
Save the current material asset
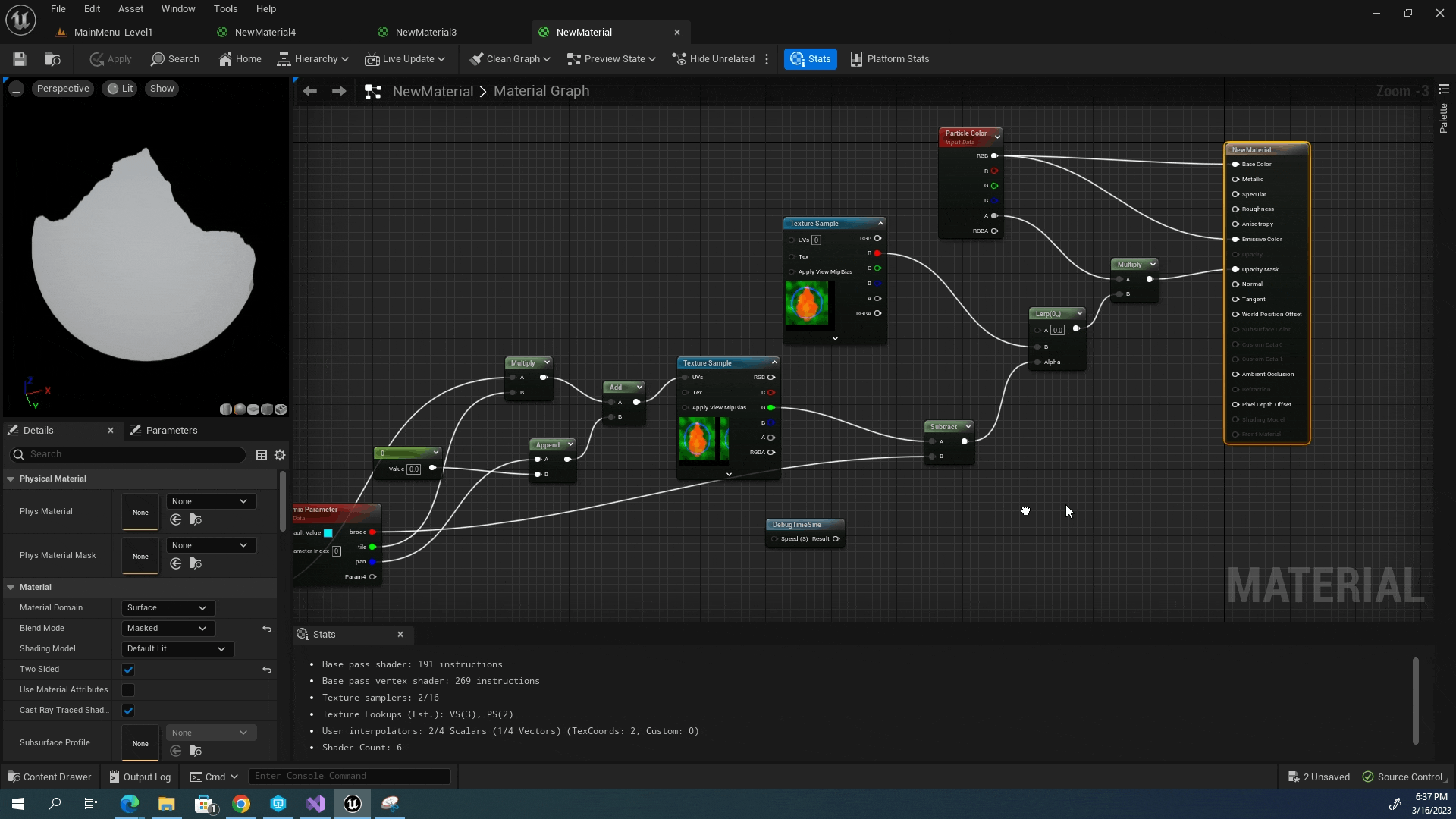pos(20,58)
